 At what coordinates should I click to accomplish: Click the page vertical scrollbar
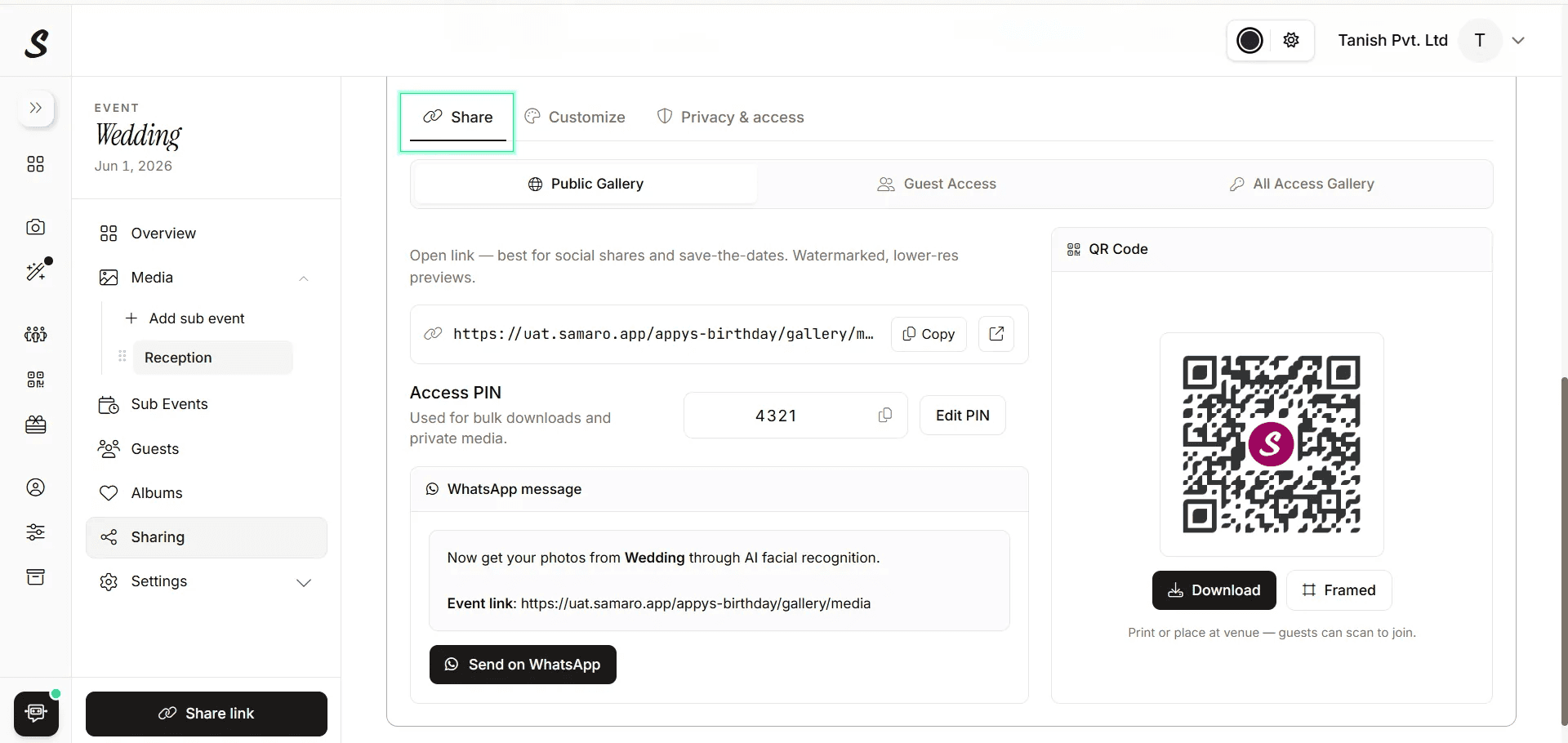coord(1563,552)
